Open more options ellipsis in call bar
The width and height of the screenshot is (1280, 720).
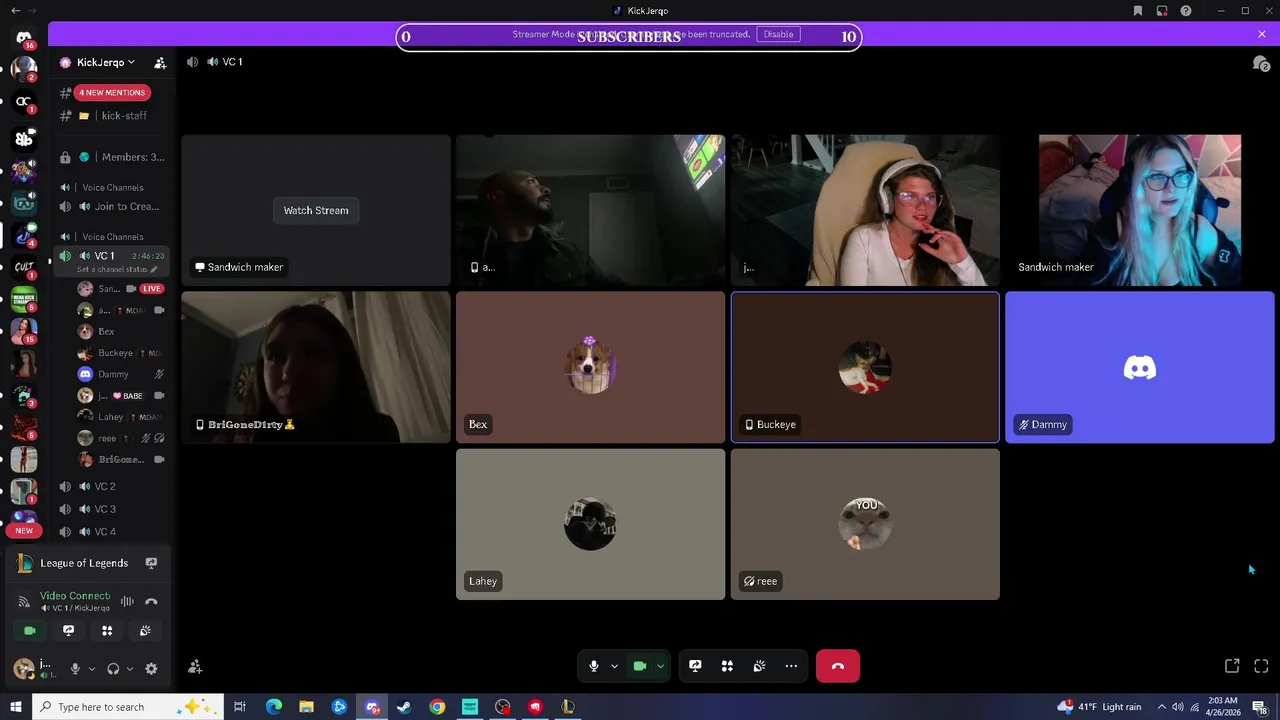(791, 666)
